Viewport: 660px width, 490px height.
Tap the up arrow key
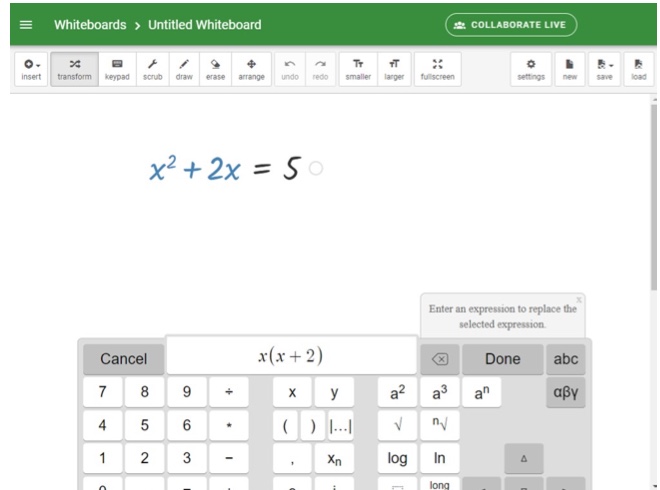[524, 458]
